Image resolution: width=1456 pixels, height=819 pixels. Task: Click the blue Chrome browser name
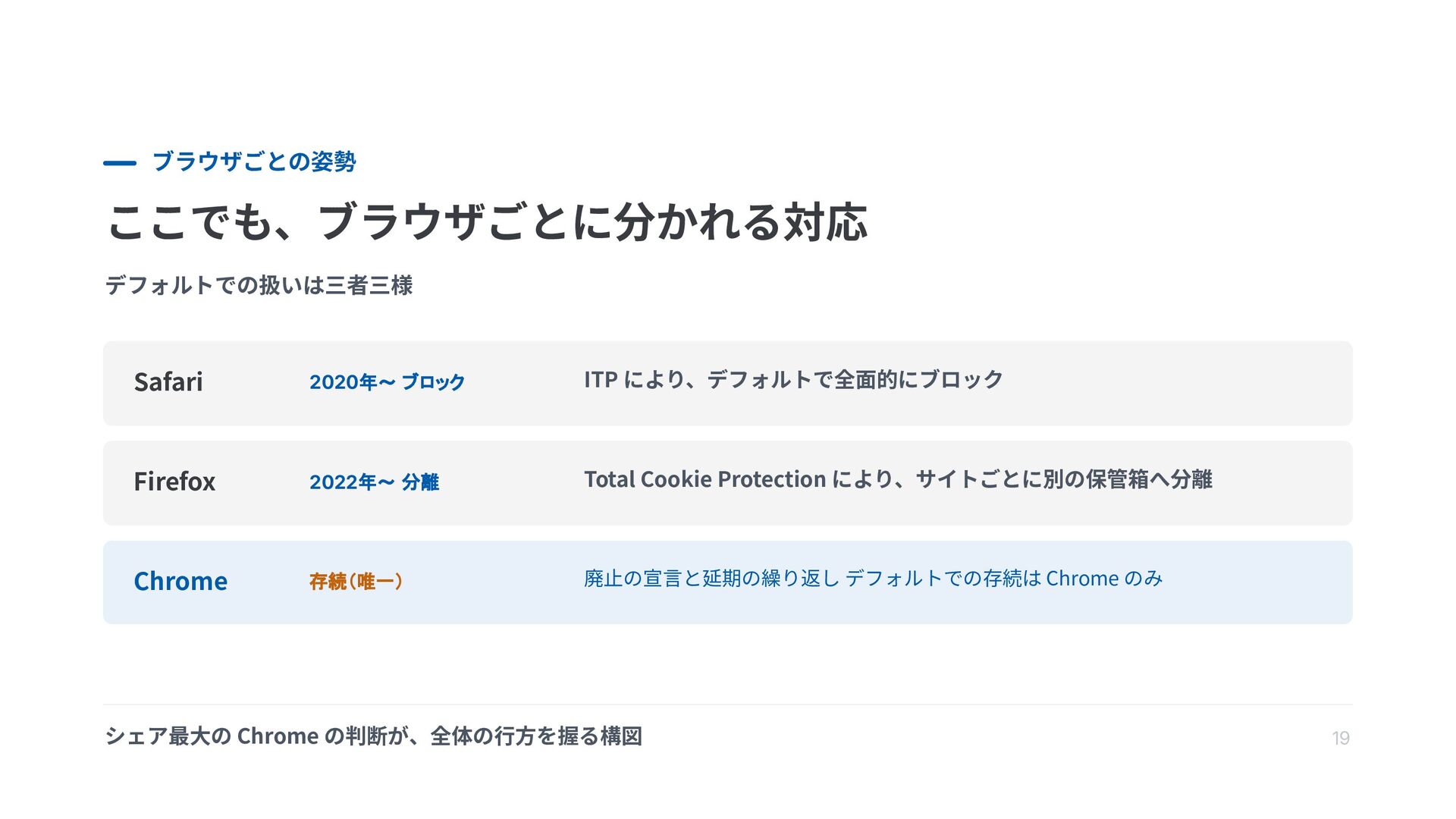tap(180, 581)
